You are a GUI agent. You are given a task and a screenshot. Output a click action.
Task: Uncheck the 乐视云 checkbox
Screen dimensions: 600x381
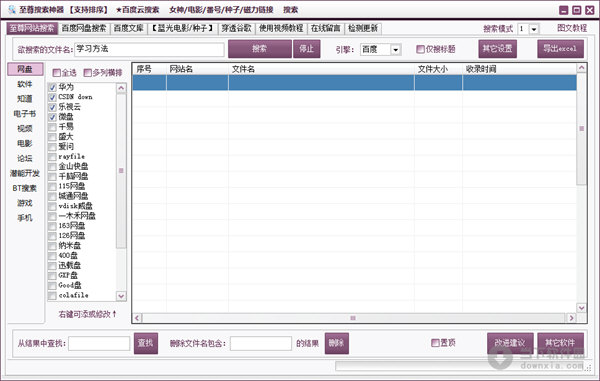52,107
